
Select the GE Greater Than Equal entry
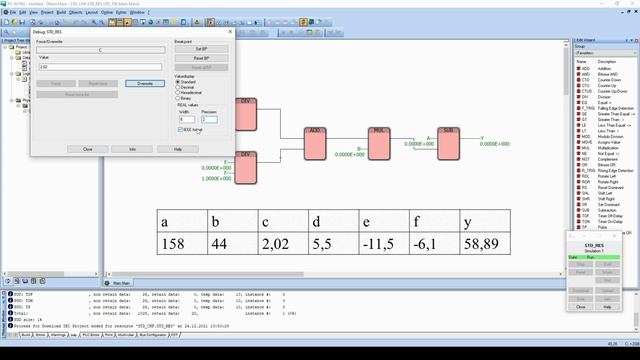coord(605,114)
